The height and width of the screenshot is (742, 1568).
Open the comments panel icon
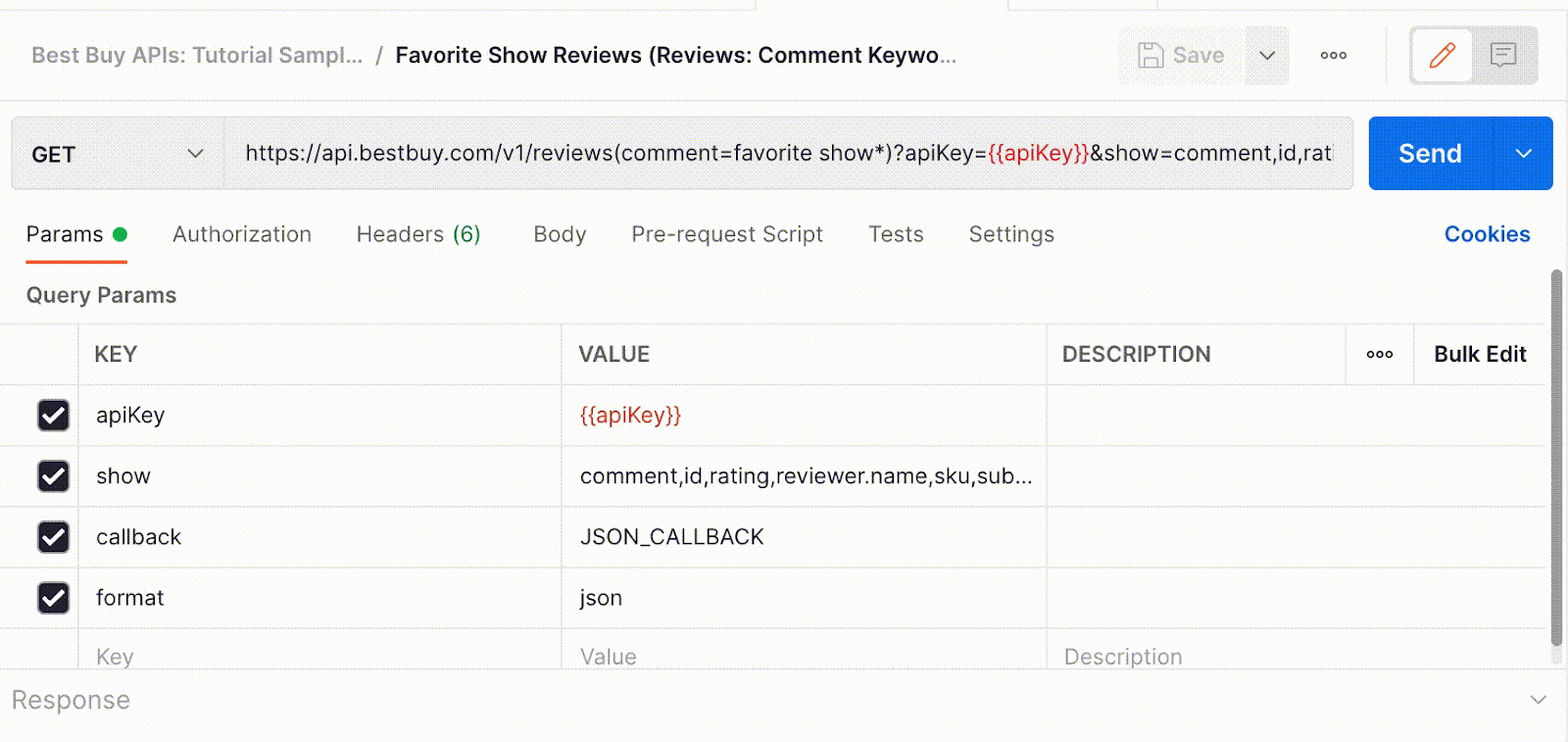tap(1503, 55)
